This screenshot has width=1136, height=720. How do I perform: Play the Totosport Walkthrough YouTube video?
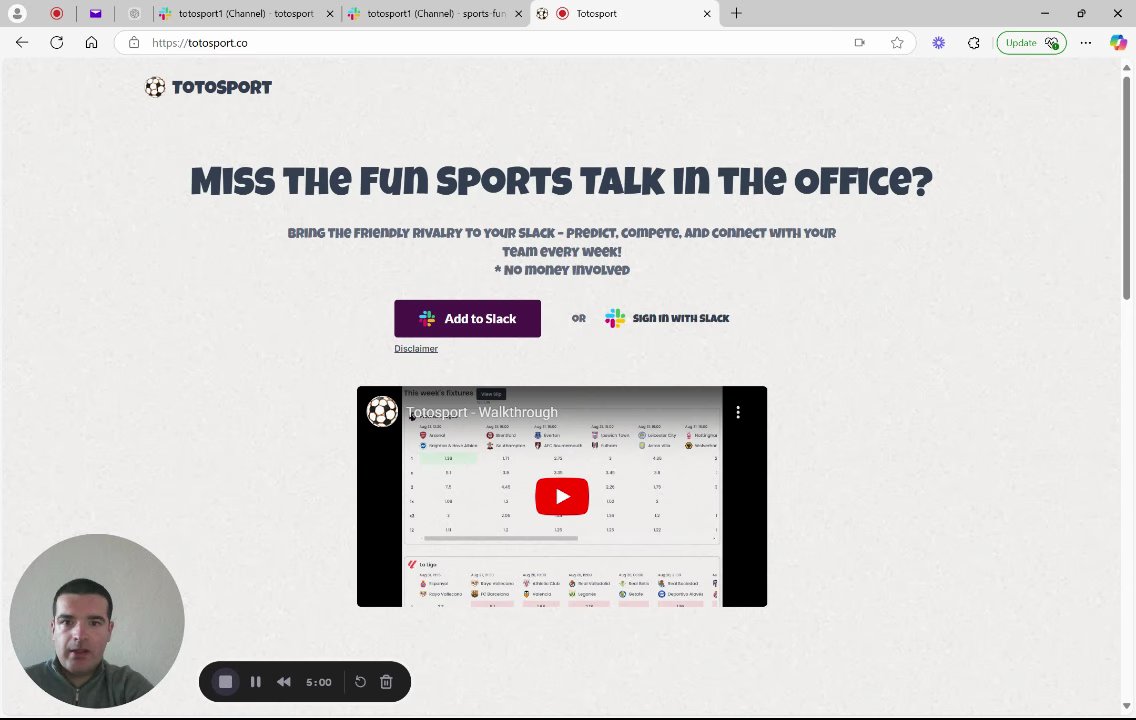[x=561, y=496]
